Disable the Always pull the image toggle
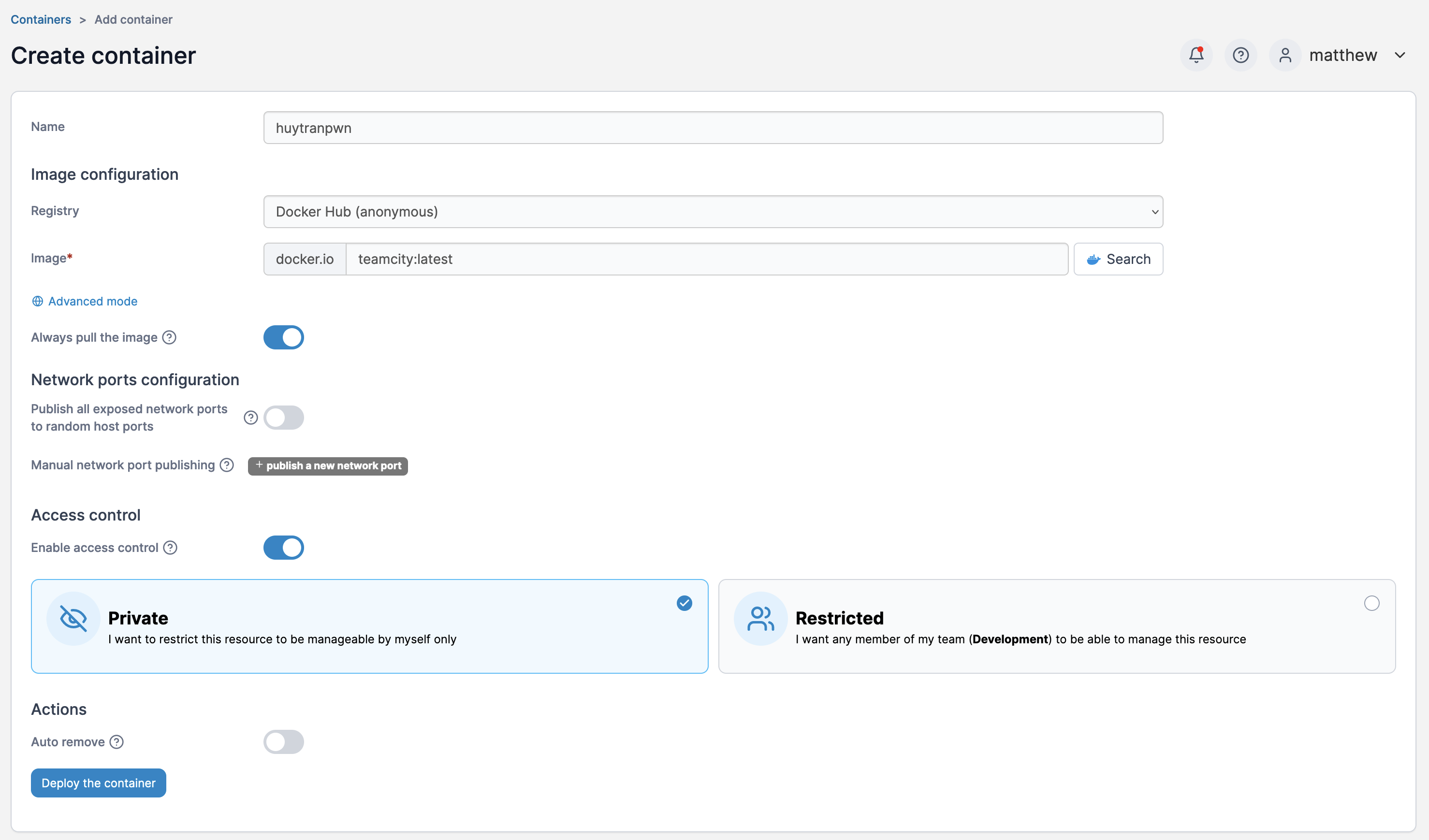 coord(284,337)
